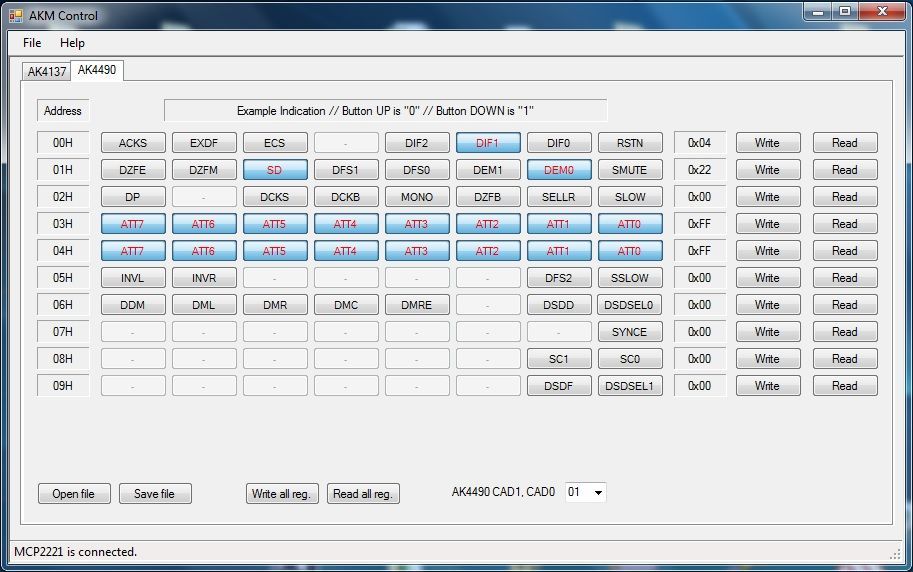Toggle the EXDF bit in register 00H

pyautogui.click(x=204, y=143)
